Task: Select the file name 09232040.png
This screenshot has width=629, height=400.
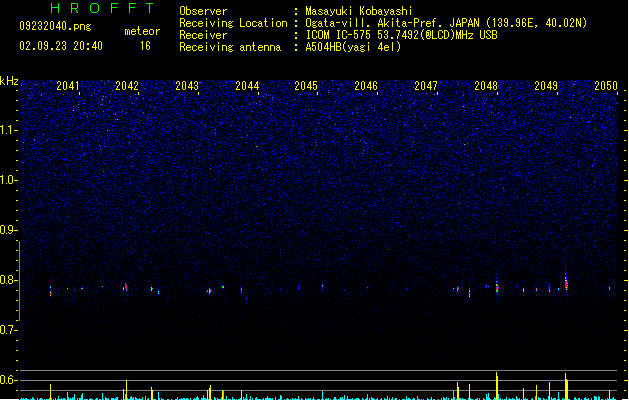Action: pos(55,26)
